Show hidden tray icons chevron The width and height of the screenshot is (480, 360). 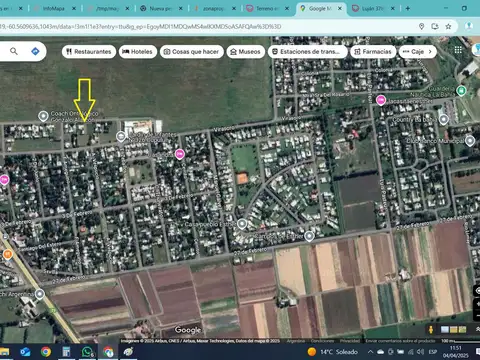(x=370, y=352)
